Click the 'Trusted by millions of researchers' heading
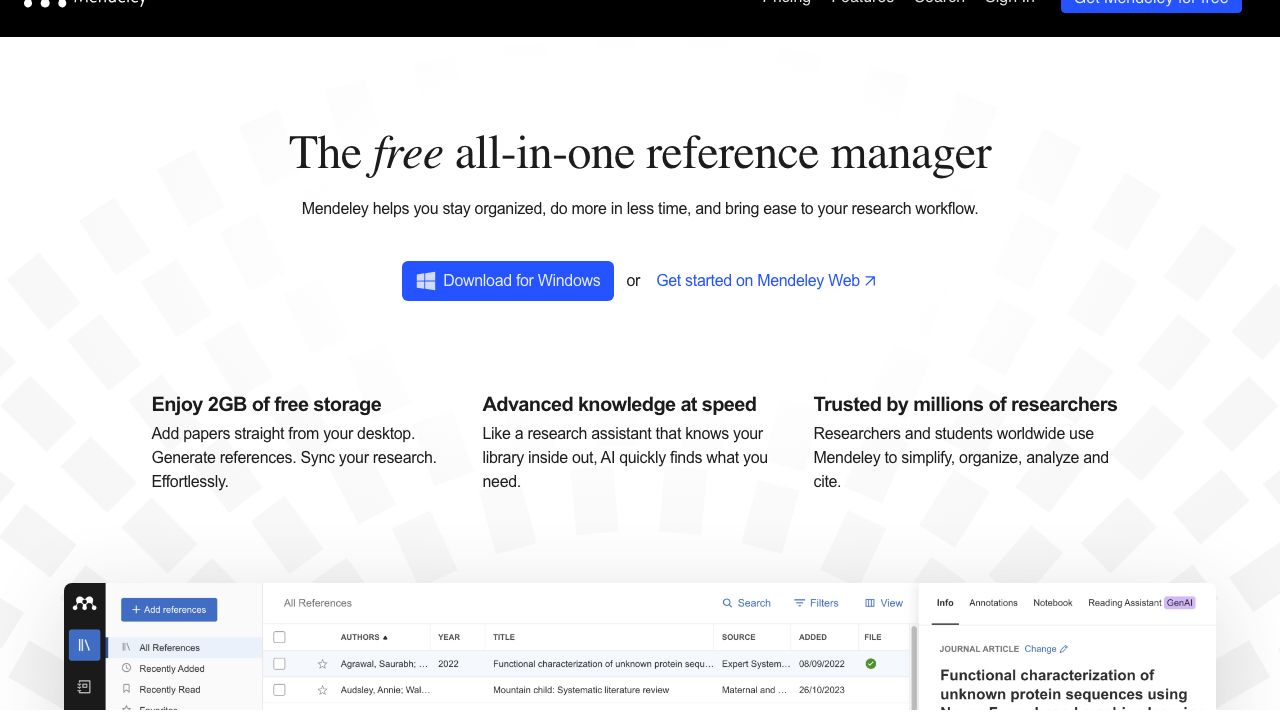The height and width of the screenshot is (720, 1280). [x=965, y=404]
